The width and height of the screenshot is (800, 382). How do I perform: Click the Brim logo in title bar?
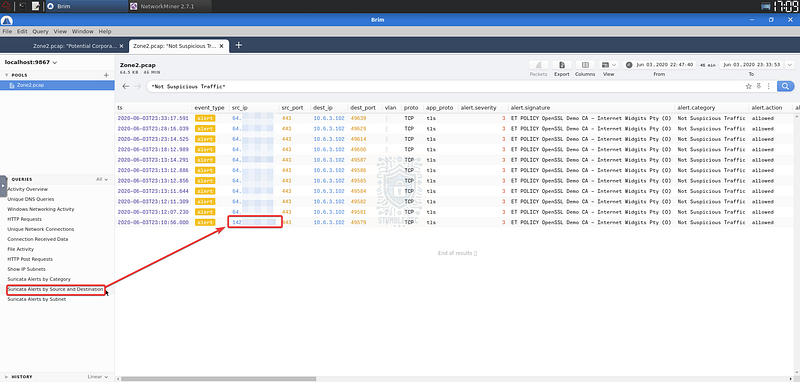click(x=7, y=20)
